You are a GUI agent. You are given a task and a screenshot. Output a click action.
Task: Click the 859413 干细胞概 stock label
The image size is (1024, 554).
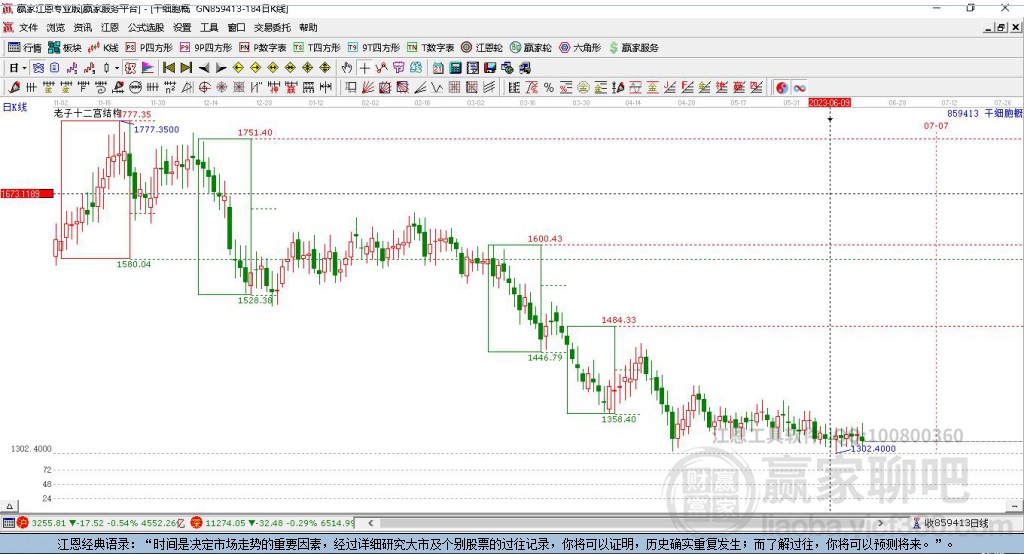click(985, 113)
